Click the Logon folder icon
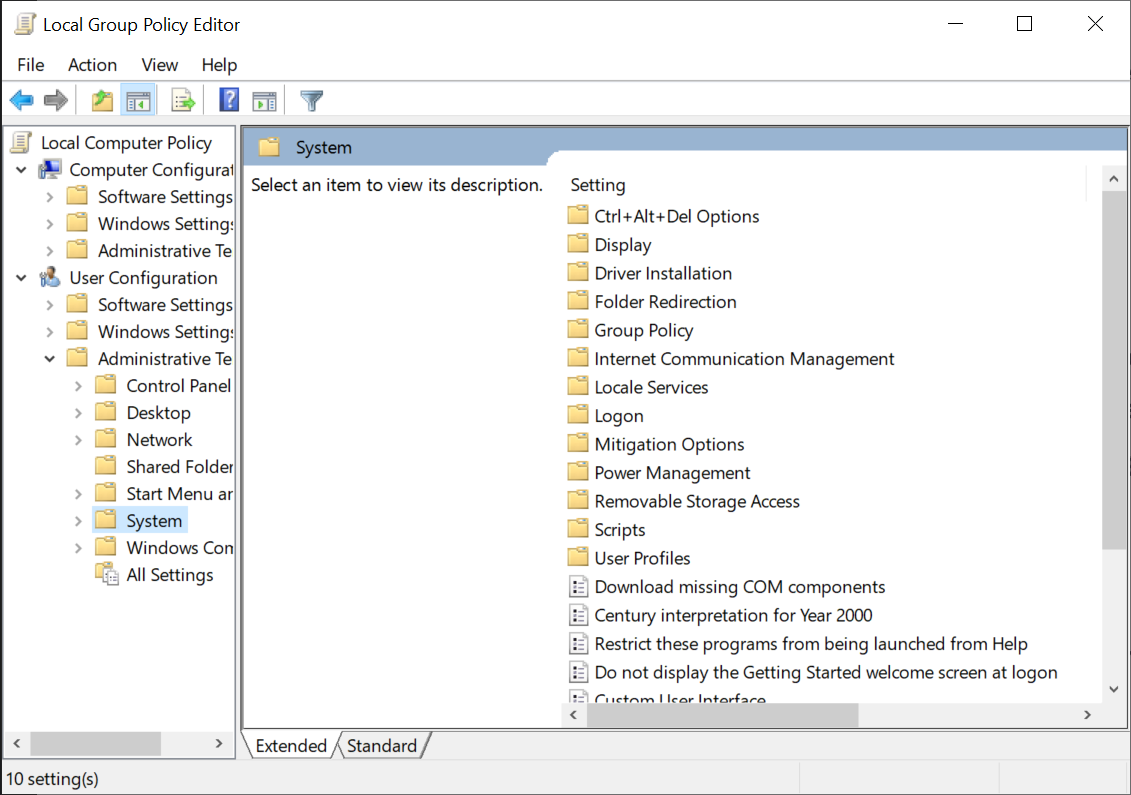 click(578, 415)
